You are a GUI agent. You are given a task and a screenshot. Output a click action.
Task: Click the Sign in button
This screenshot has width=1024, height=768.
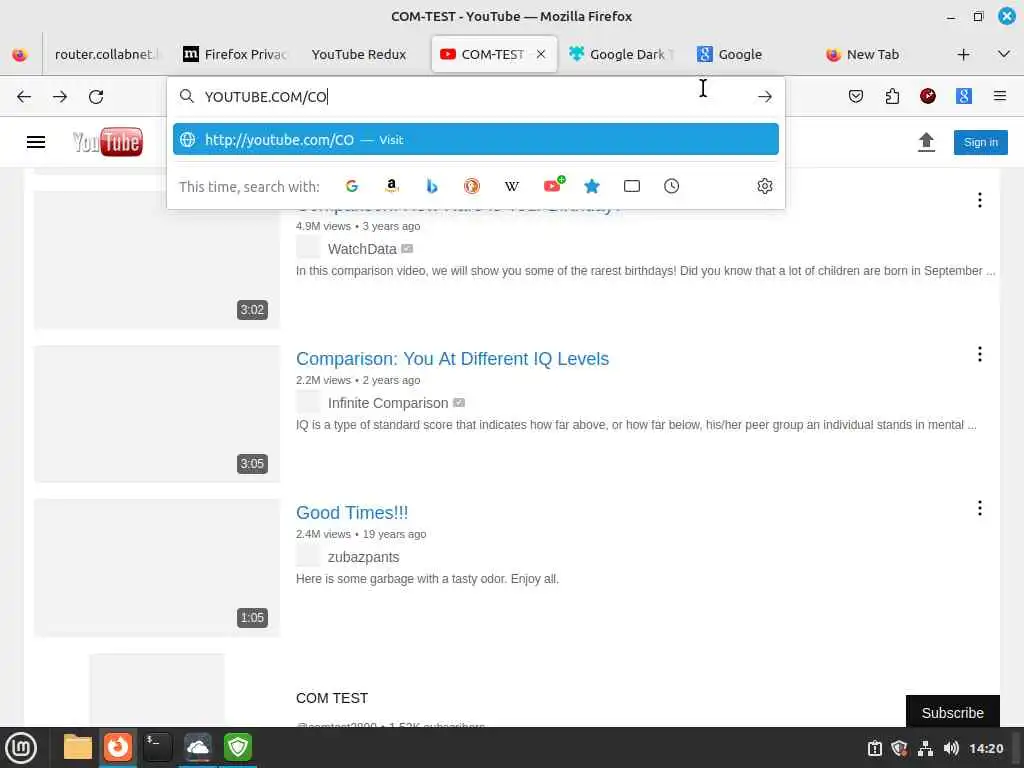tap(980, 142)
